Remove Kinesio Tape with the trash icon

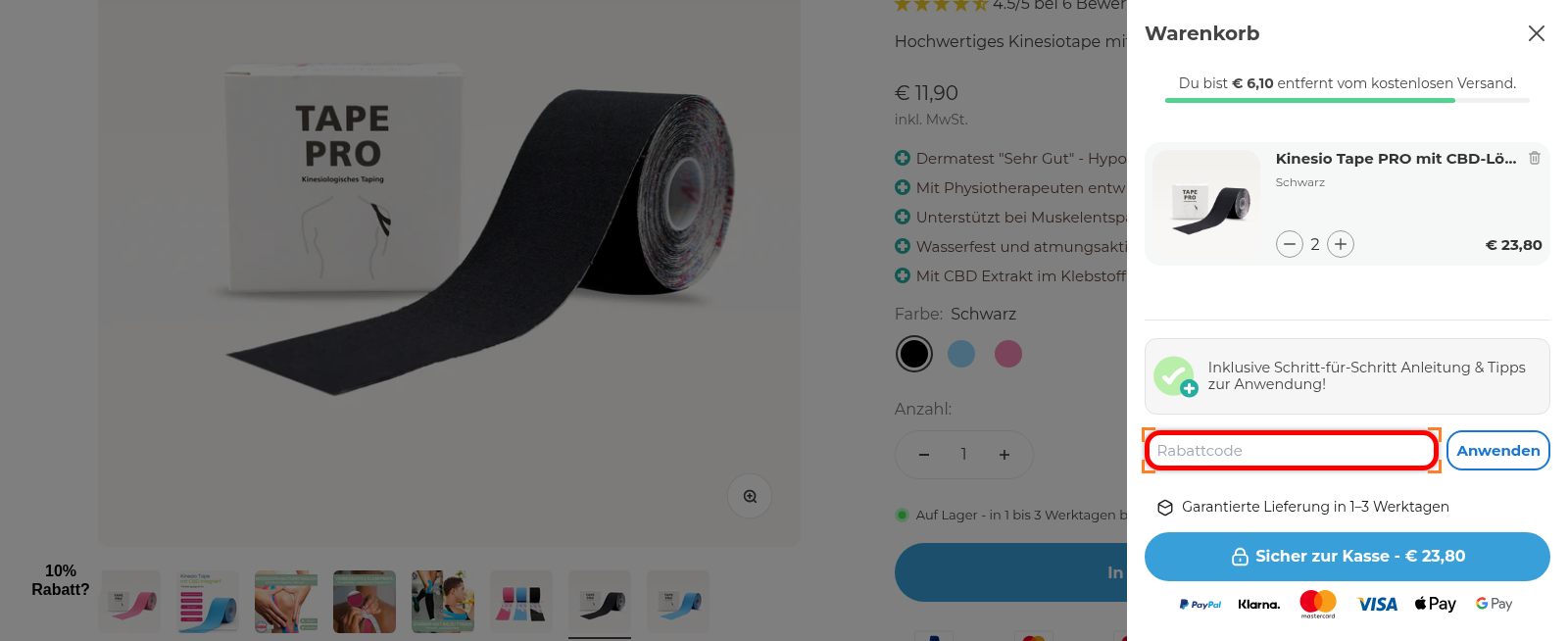pyautogui.click(x=1535, y=158)
